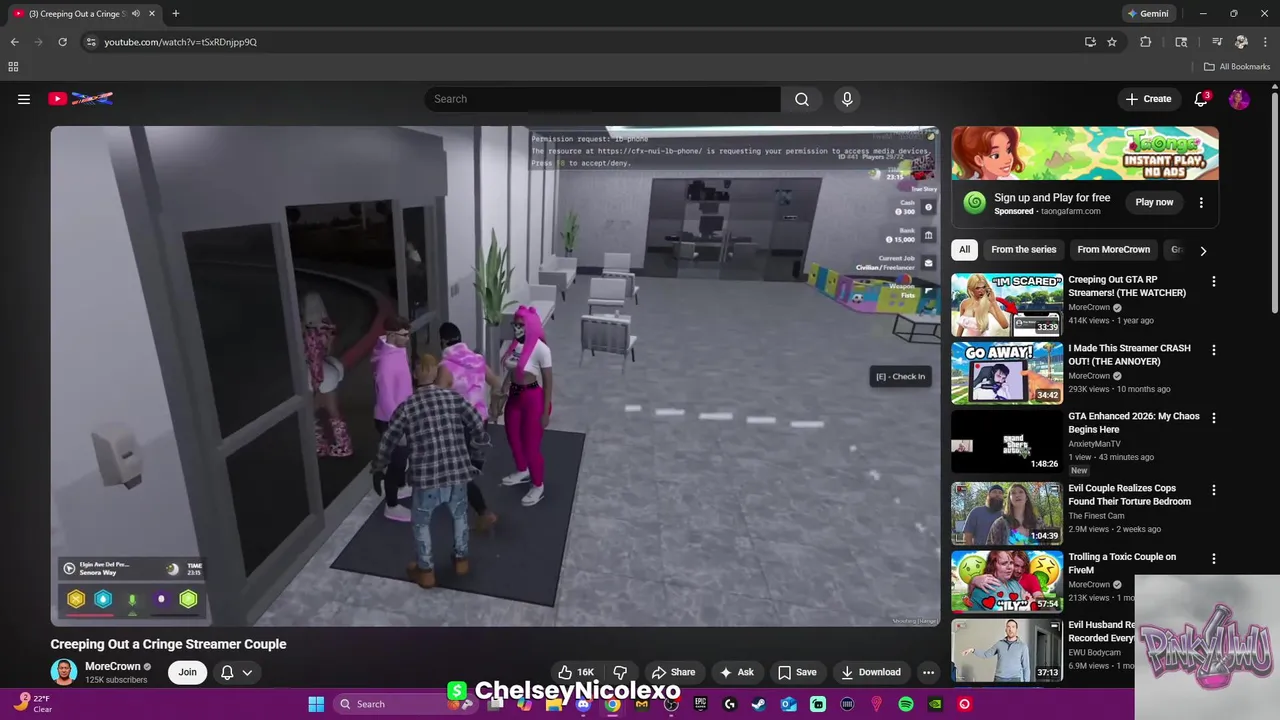Screen dimensions: 1280x720
Task: Open Creeping Out GTA RP Streamers thumbnail
Action: click(x=1007, y=305)
